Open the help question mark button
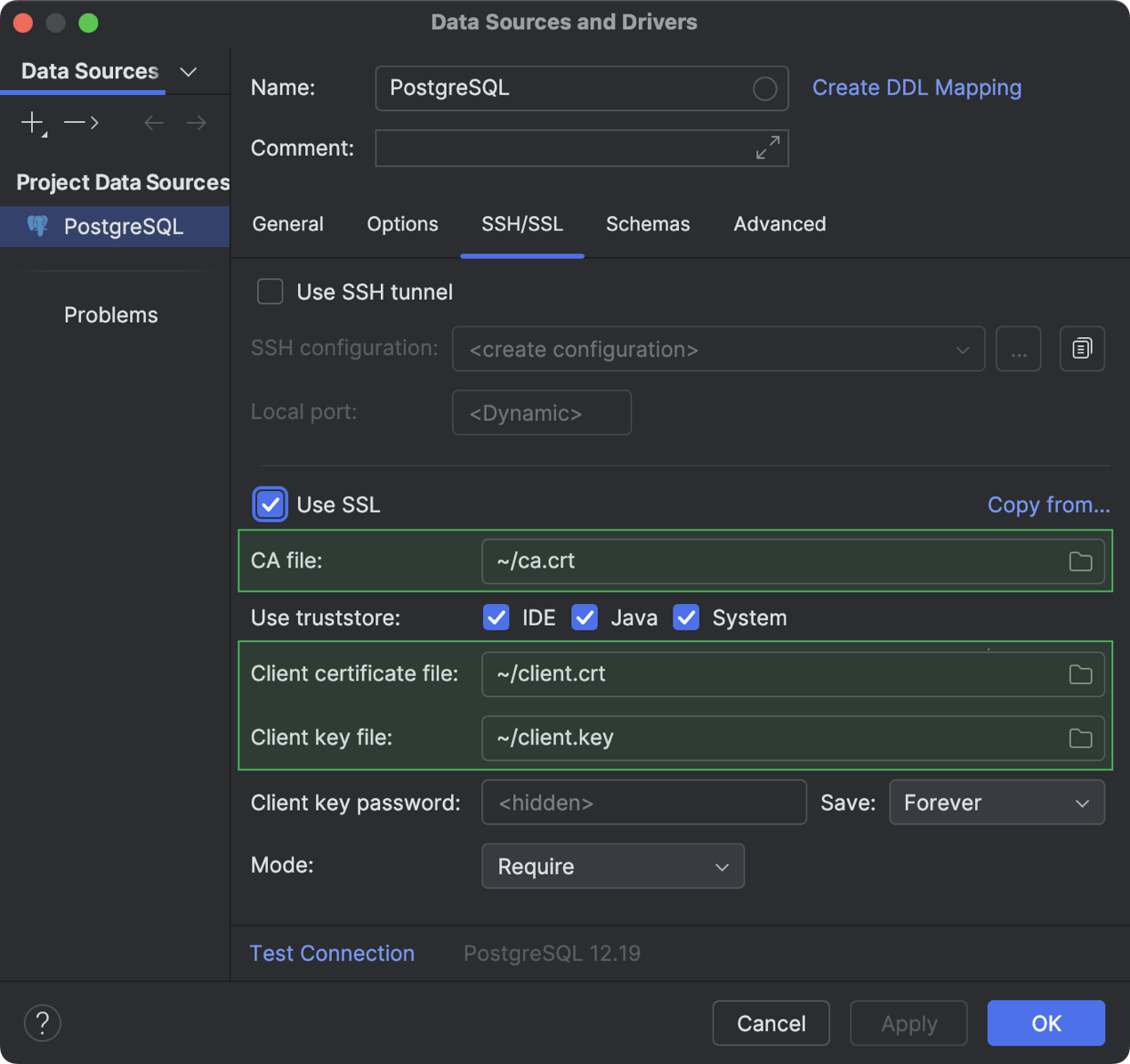The width and height of the screenshot is (1130, 1064). click(43, 1023)
